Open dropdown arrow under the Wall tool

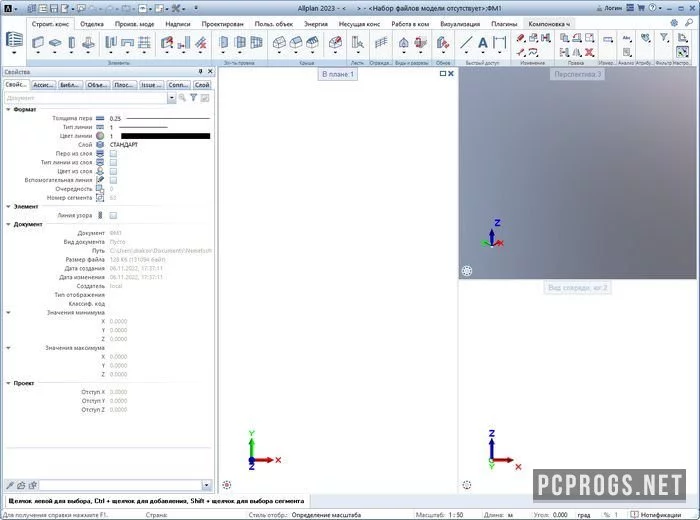click(38, 53)
